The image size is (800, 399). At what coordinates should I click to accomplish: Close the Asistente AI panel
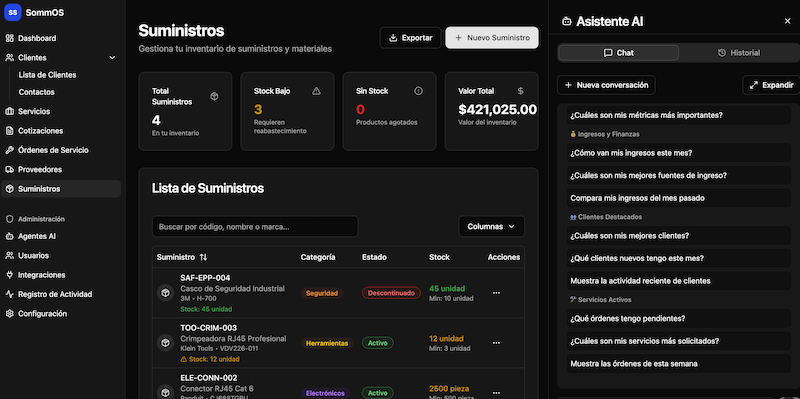(x=787, y=21)
